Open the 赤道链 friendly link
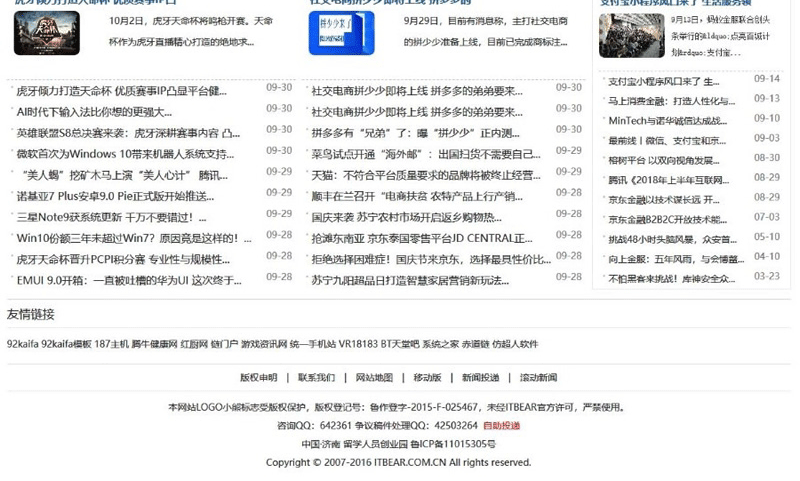 [x=476, y=344]
